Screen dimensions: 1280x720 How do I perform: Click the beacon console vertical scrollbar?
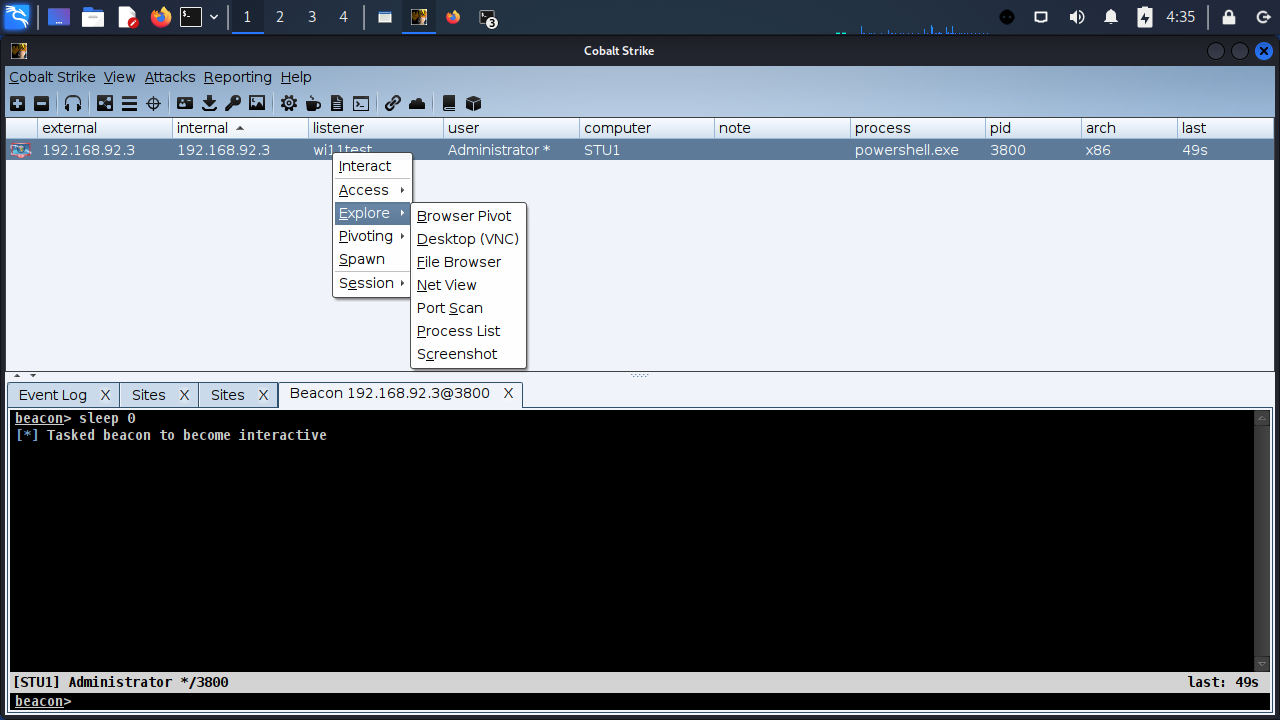[x=1262, y=540]
